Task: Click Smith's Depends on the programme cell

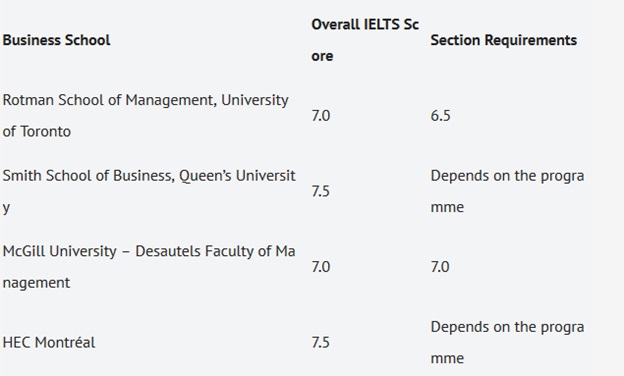Action: click(507, 191)
